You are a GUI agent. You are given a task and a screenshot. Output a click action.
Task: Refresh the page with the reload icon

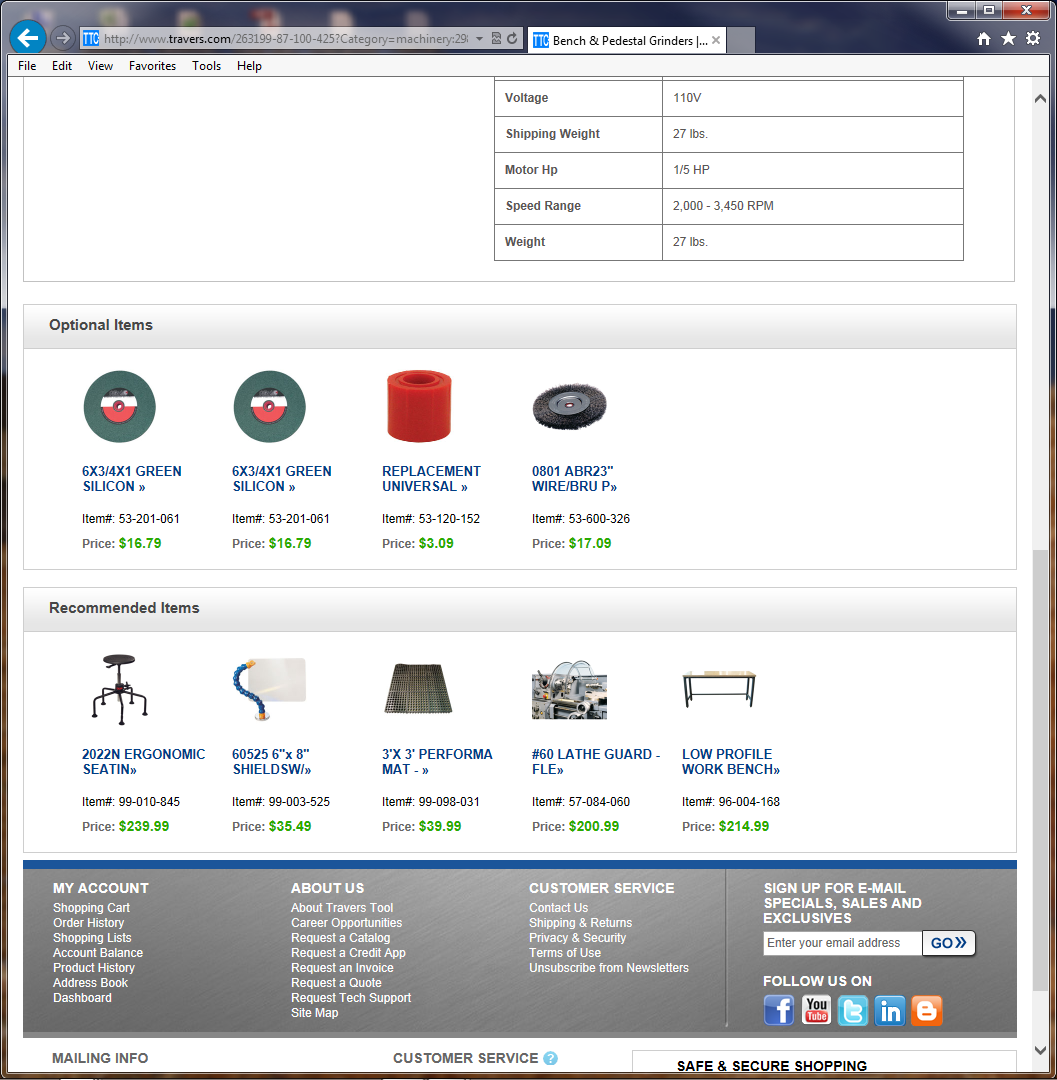(x=513, y=39)
